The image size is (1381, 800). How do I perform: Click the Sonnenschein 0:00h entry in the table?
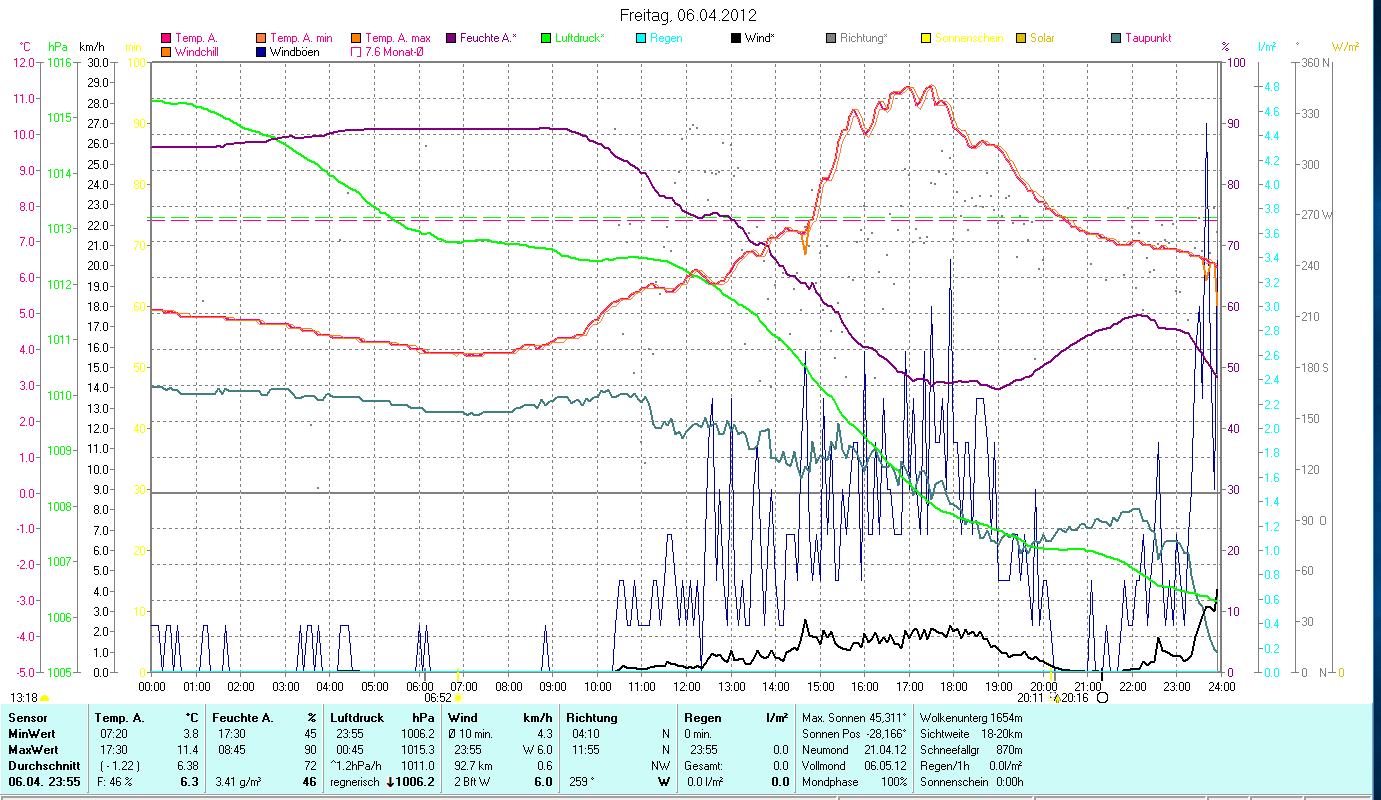971,782
